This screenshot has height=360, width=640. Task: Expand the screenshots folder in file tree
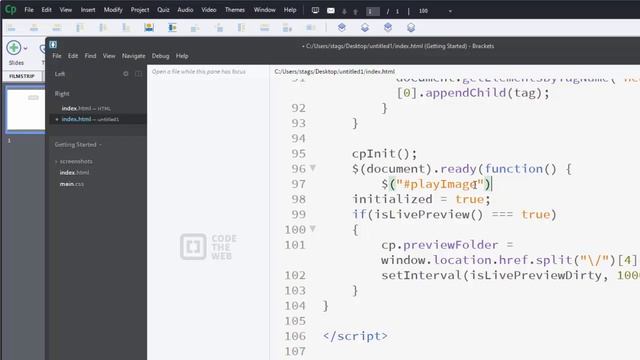pos(56,162)
